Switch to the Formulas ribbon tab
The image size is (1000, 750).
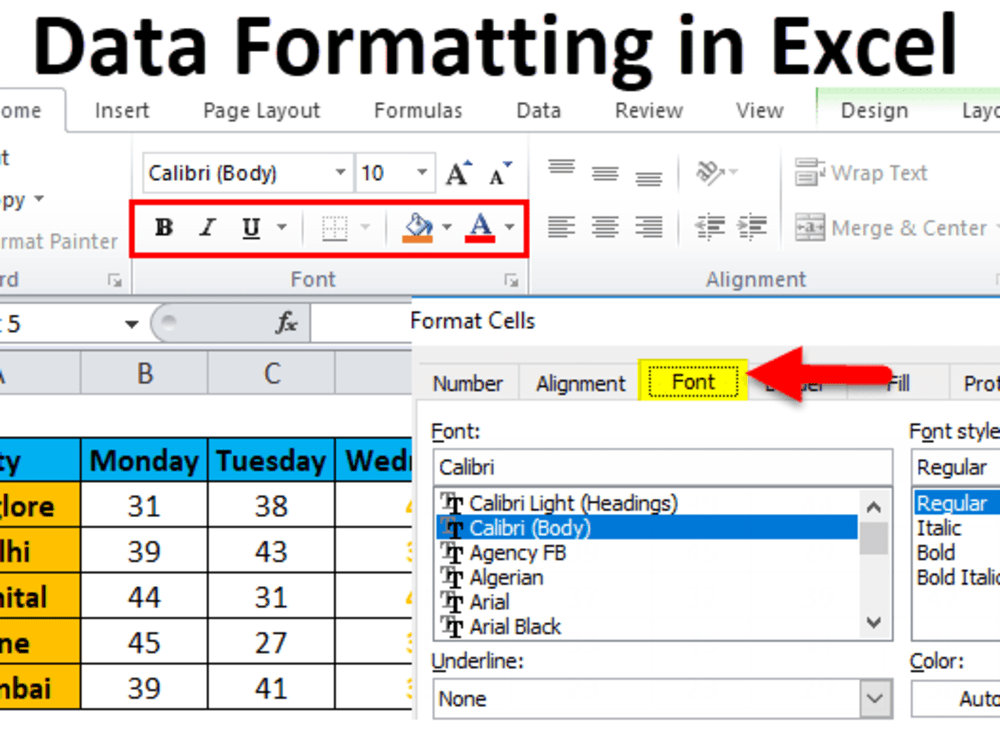[417, 110]
